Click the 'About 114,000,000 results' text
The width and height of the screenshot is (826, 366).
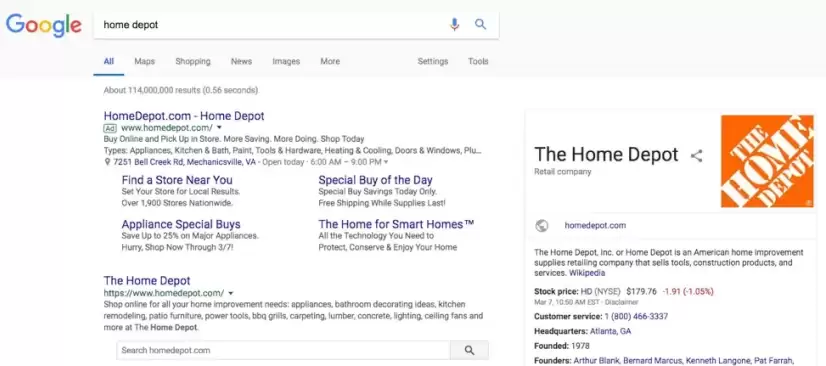(x=181, y=90)
